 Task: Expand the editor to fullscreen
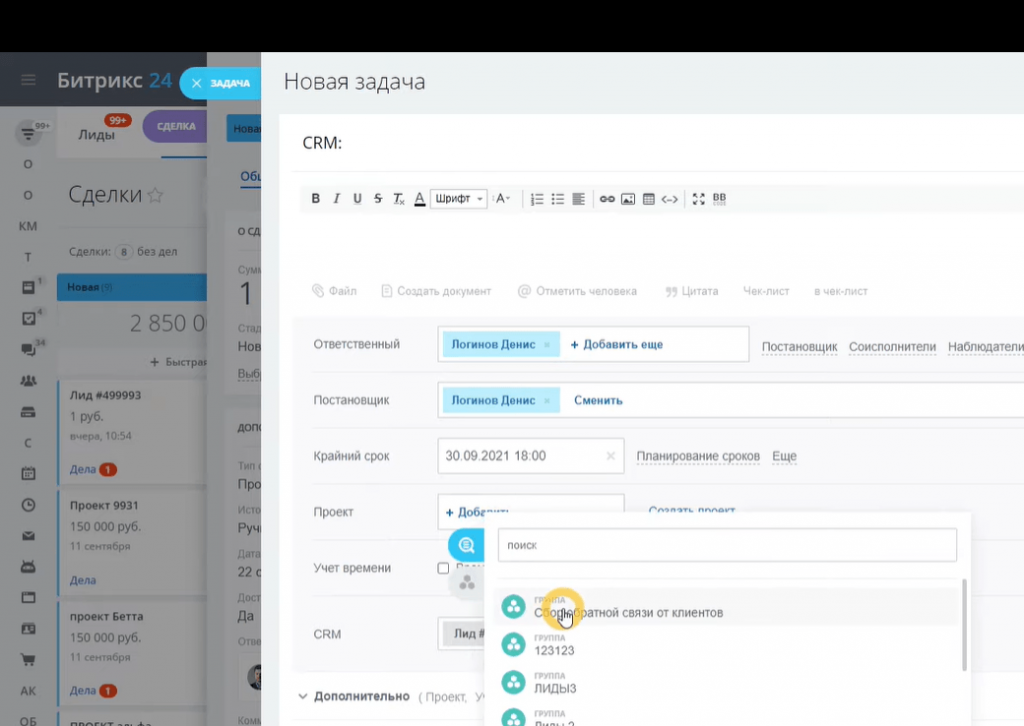click(698, 199)
